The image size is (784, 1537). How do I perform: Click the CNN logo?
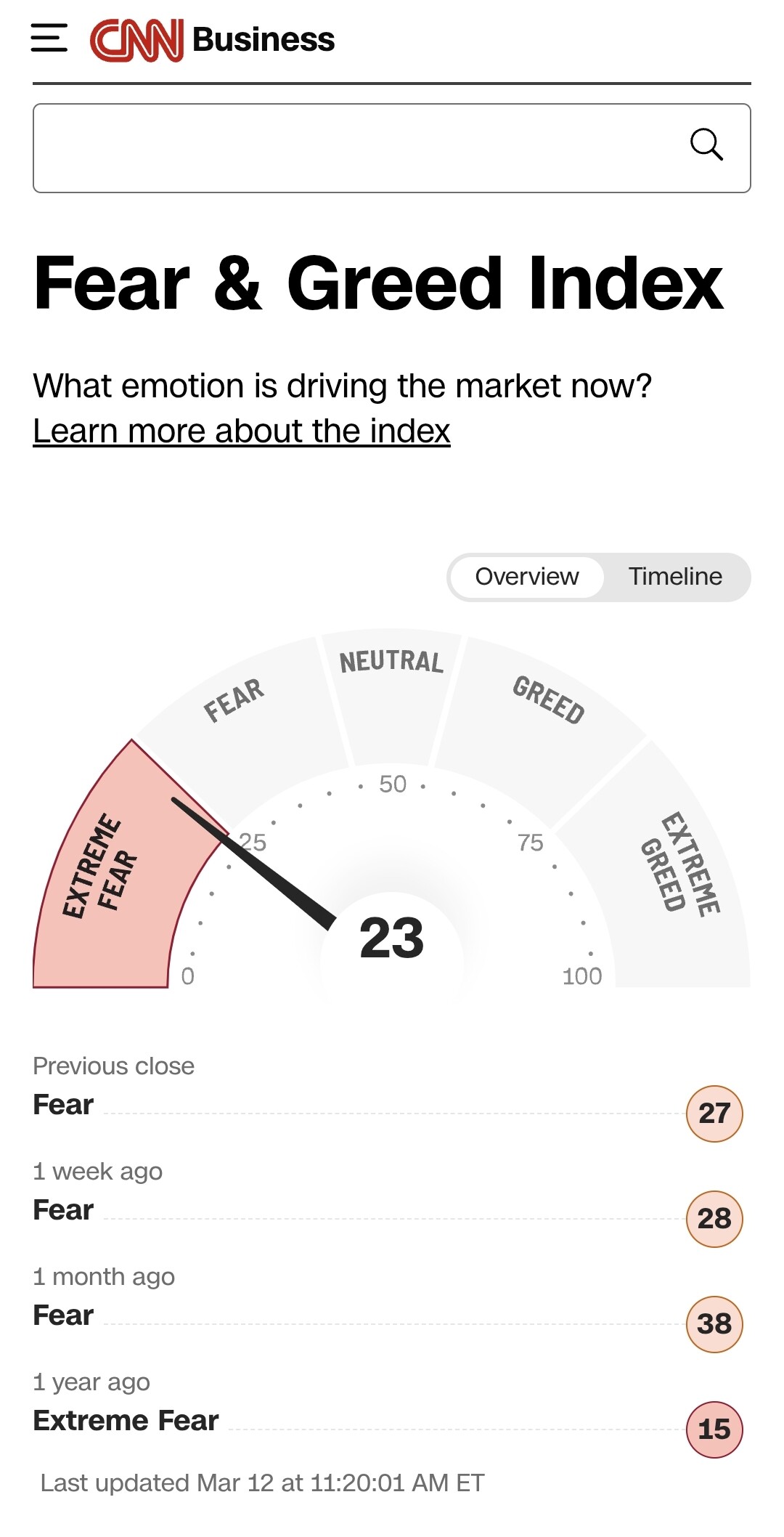click(136, 40)
